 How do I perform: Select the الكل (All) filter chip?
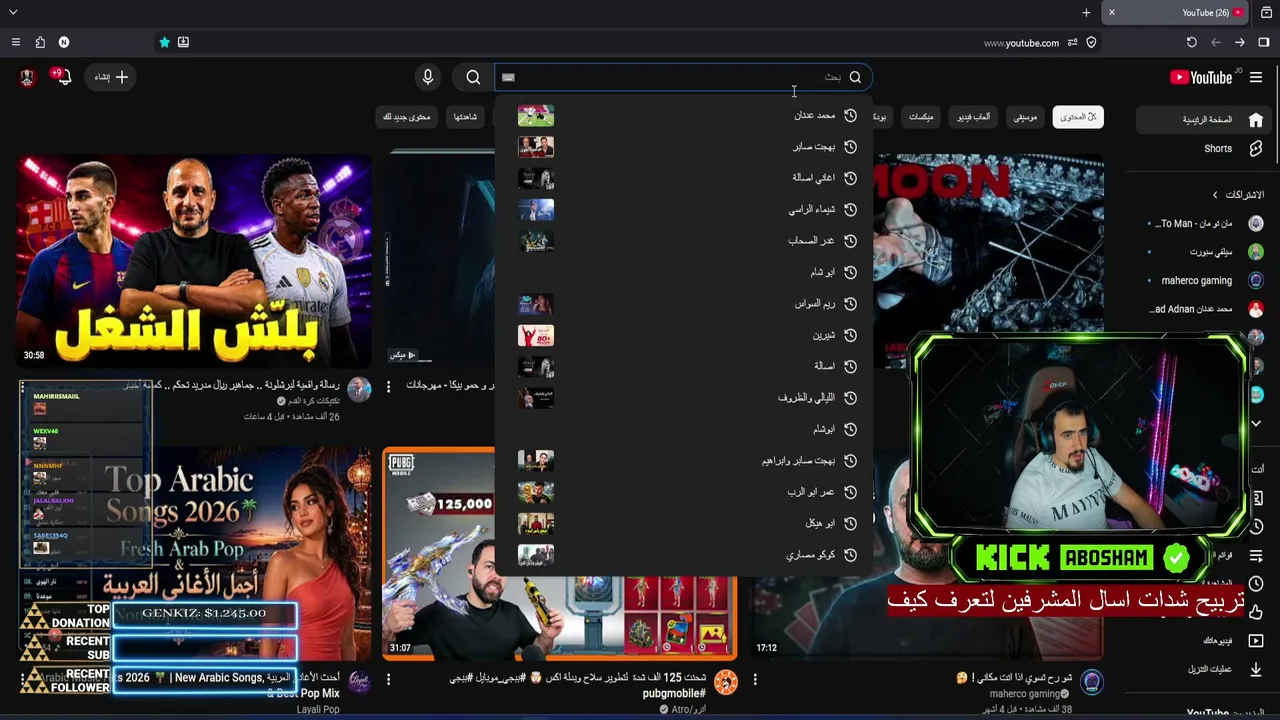[x=1078, y=117]
